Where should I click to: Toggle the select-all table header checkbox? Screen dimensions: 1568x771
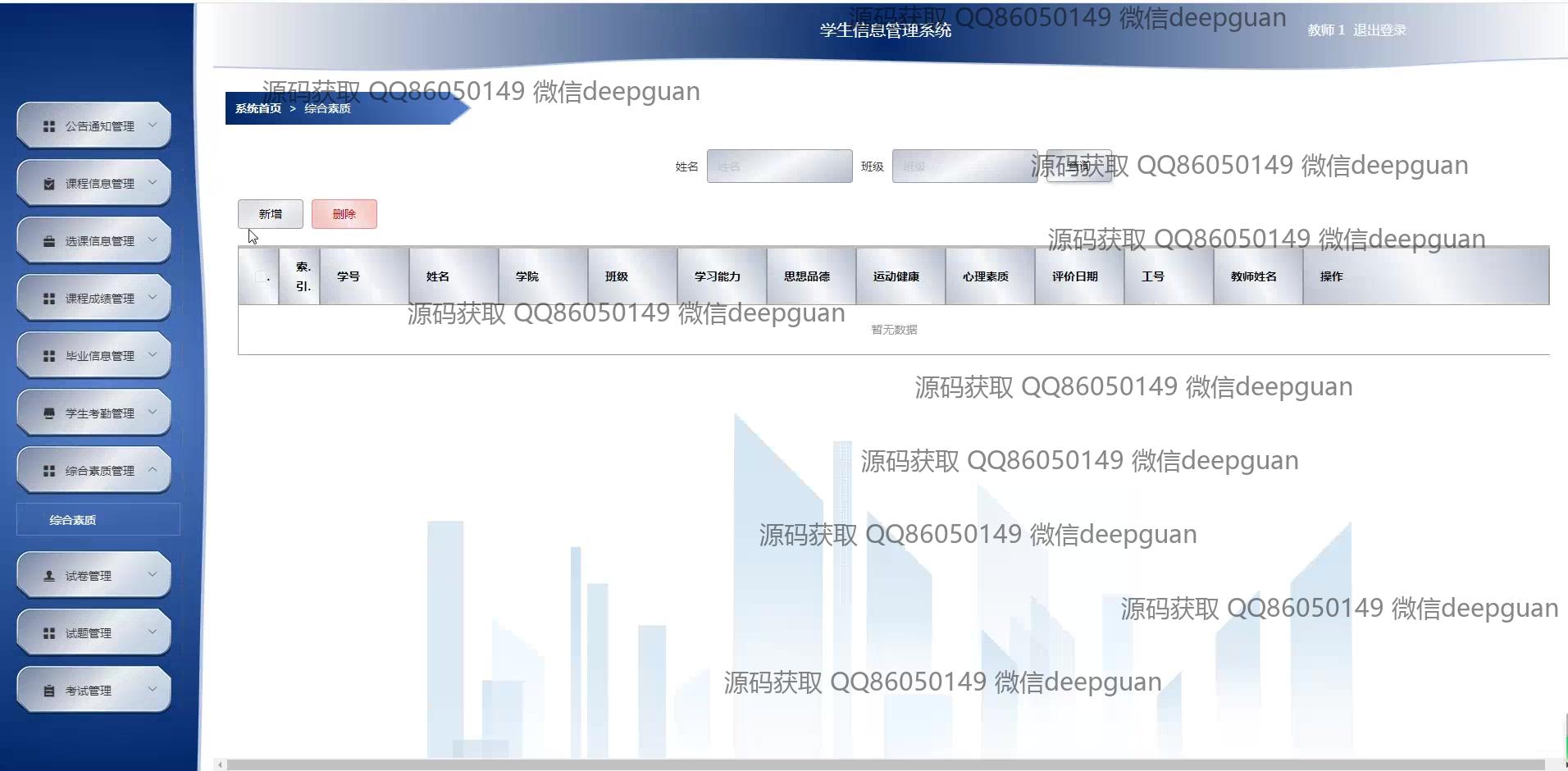tap(261, 276)
